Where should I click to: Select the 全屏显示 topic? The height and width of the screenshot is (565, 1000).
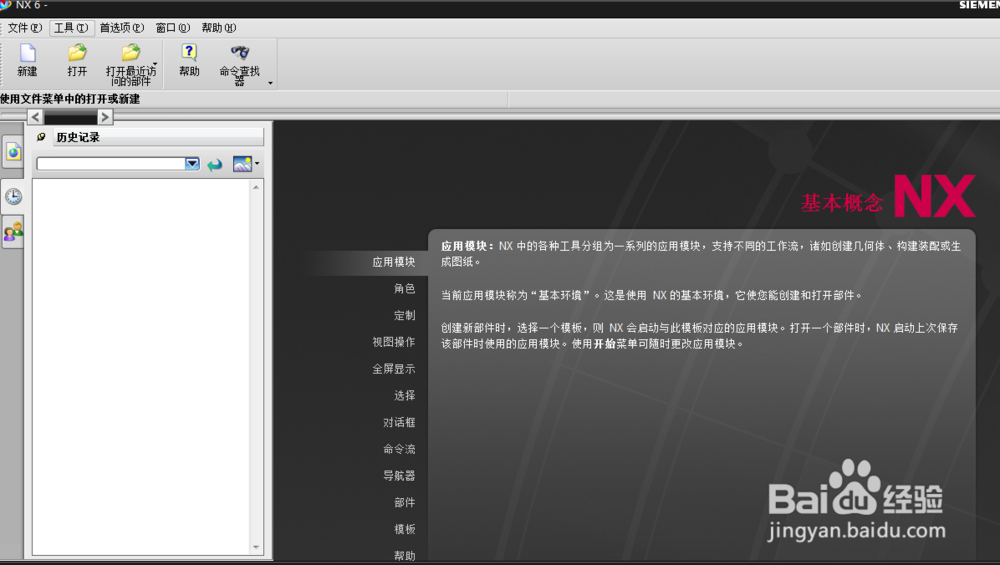tap(393, 369)
